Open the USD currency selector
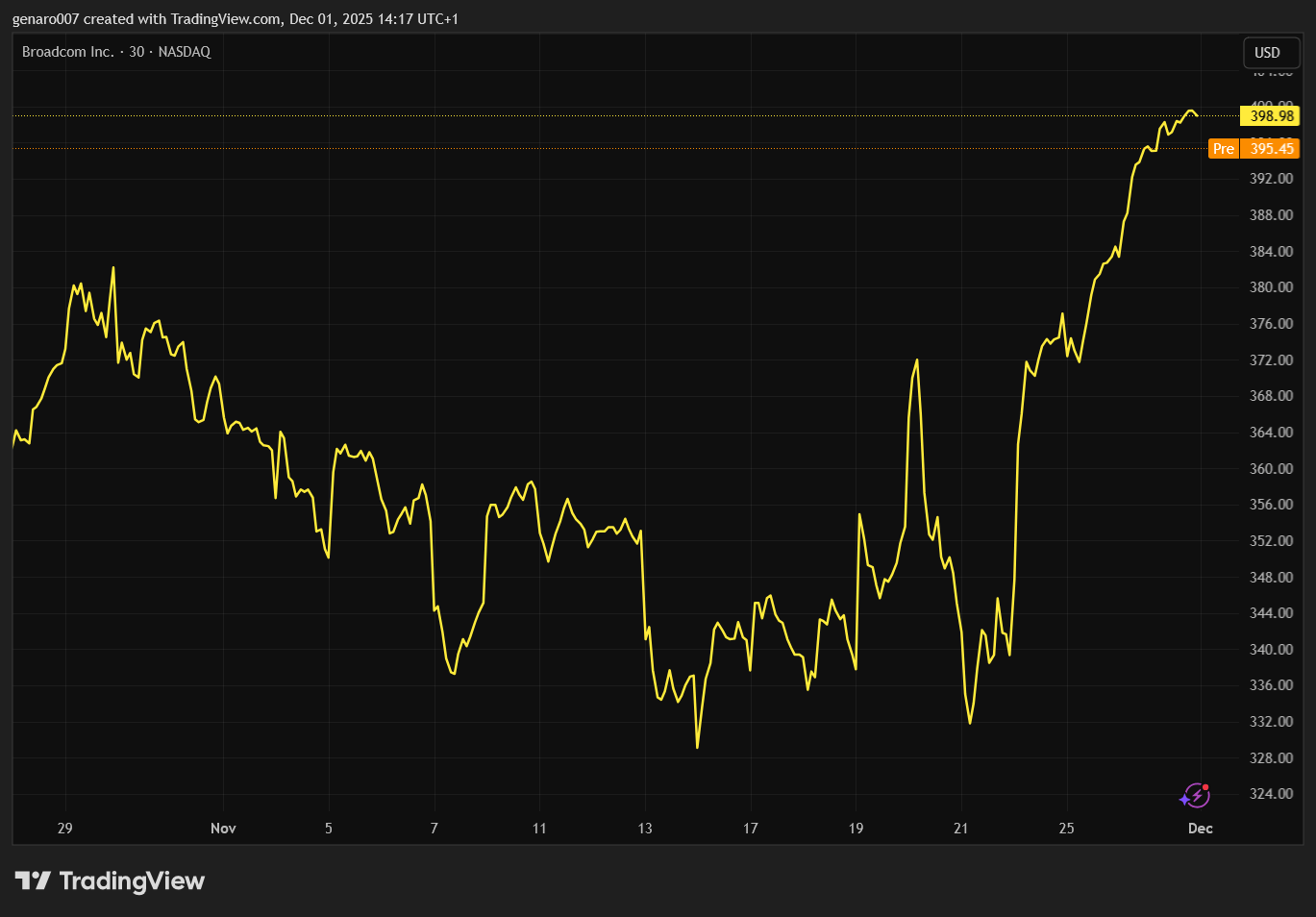 [x=1267, y=53]
